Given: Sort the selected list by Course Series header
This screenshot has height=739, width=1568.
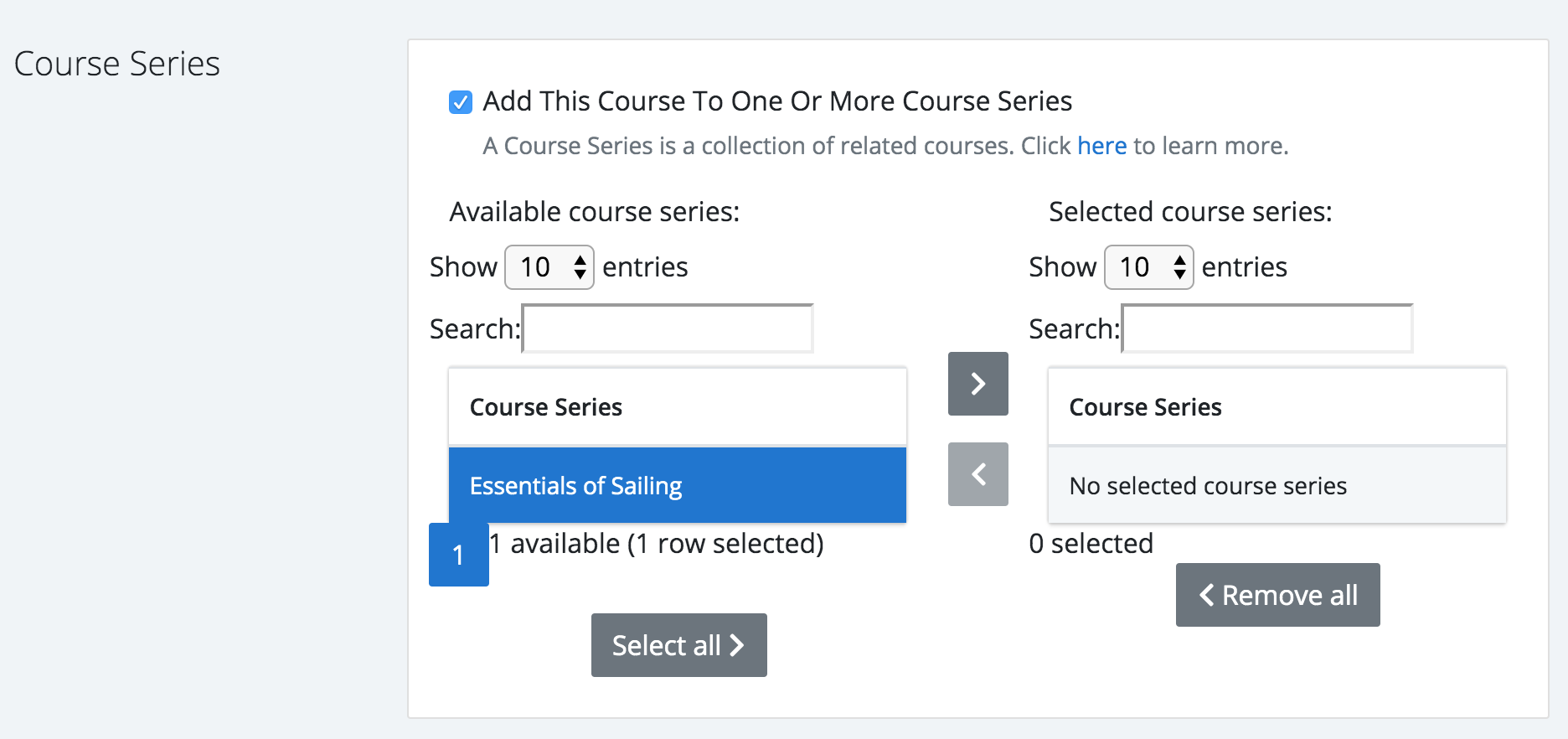Looking at the screenshot, I should click(1277, 406).
